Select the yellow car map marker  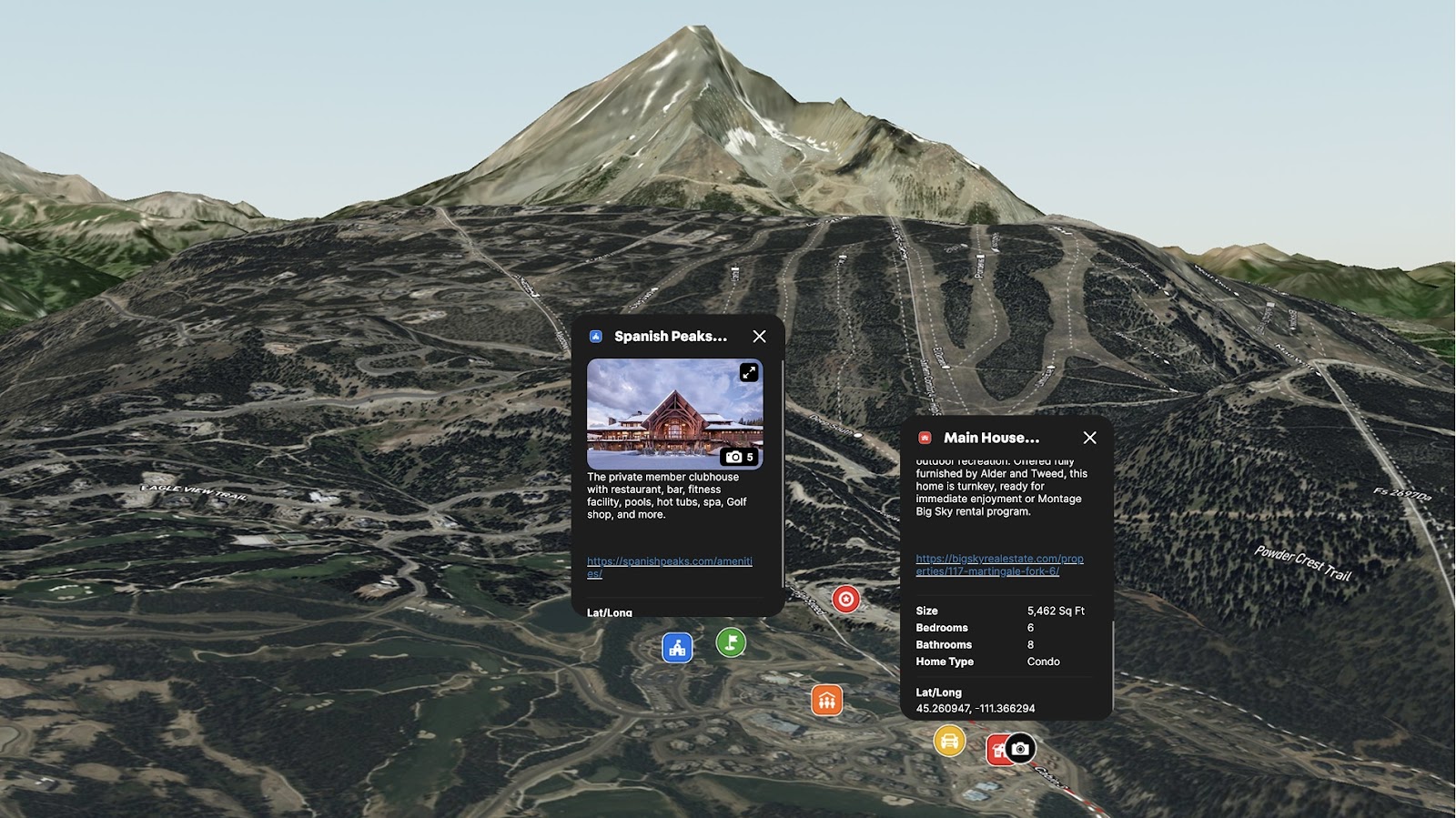949,740
